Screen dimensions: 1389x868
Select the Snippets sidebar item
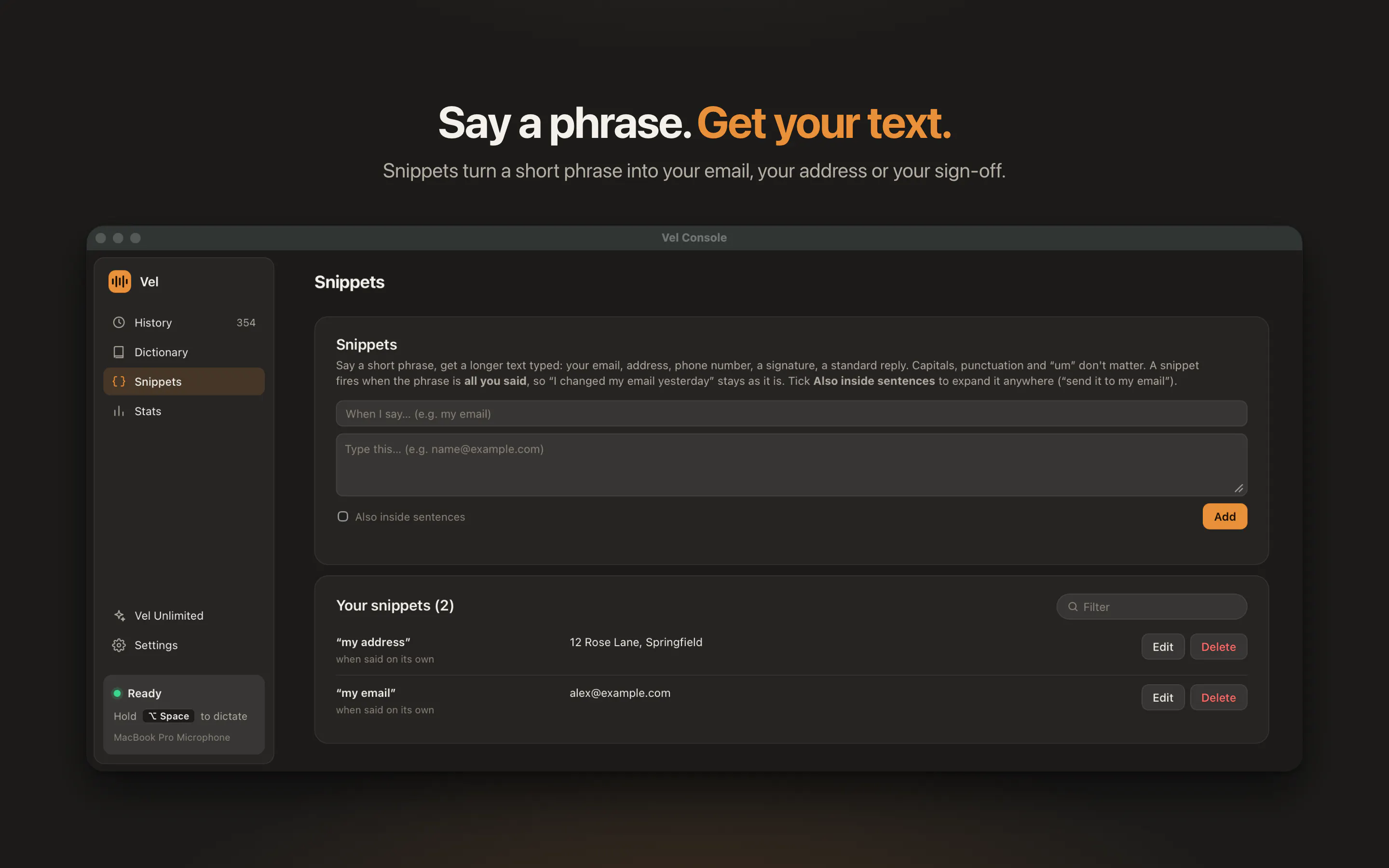pyautogui.click(x=184, y=381)
